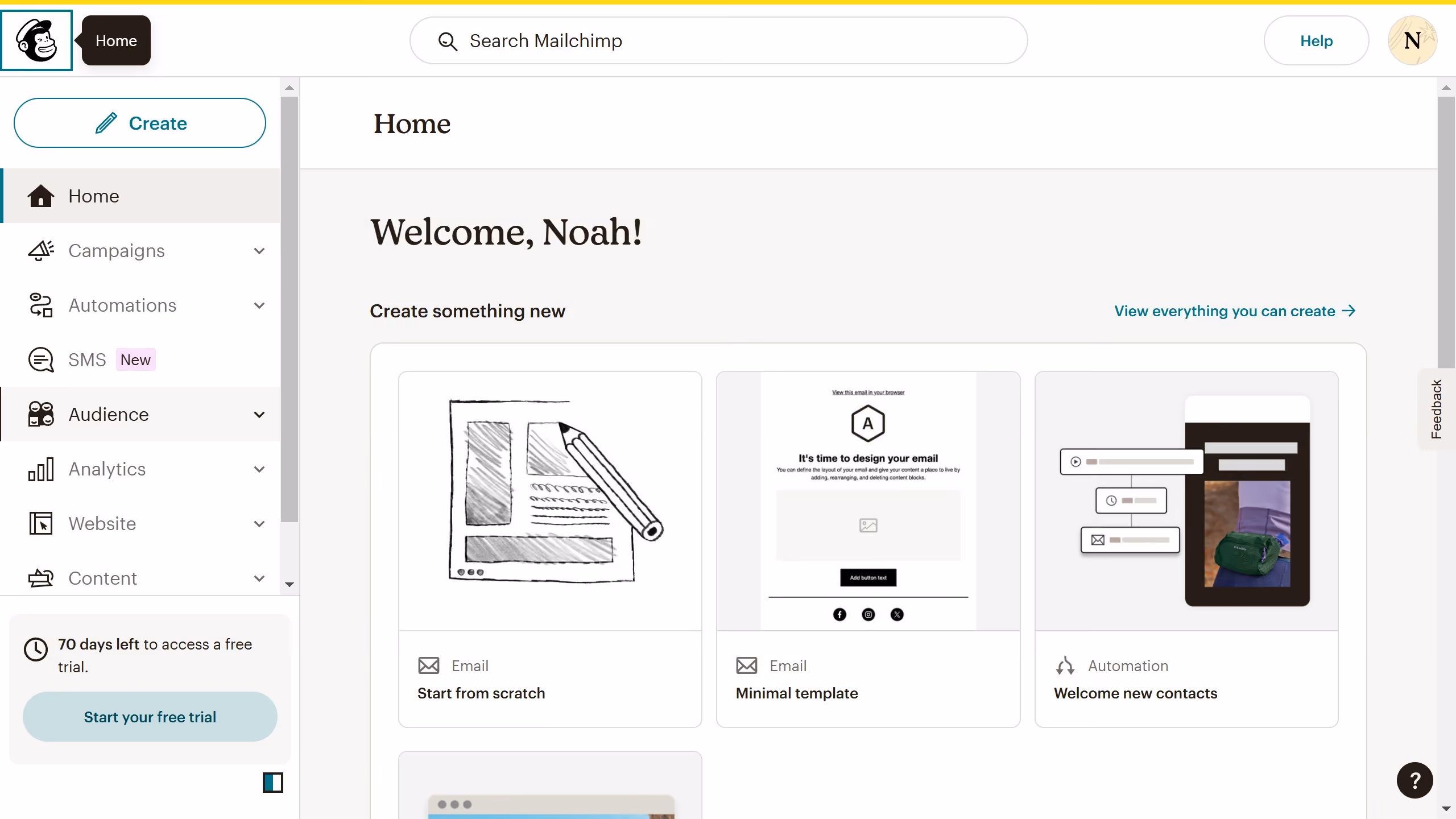Screen dimensions: 1456x819
Task: Click the clock icon beside trial notice
Action: click(36, 650)
